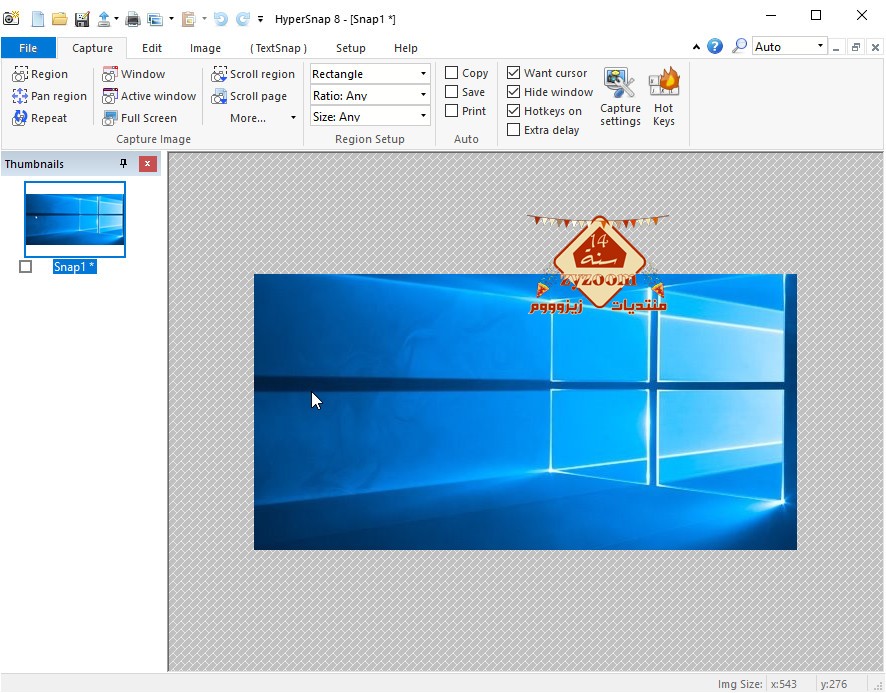The width and height of the screenshot is (886, 693).
Task: Open Capture settings
Action: [620, 97]
